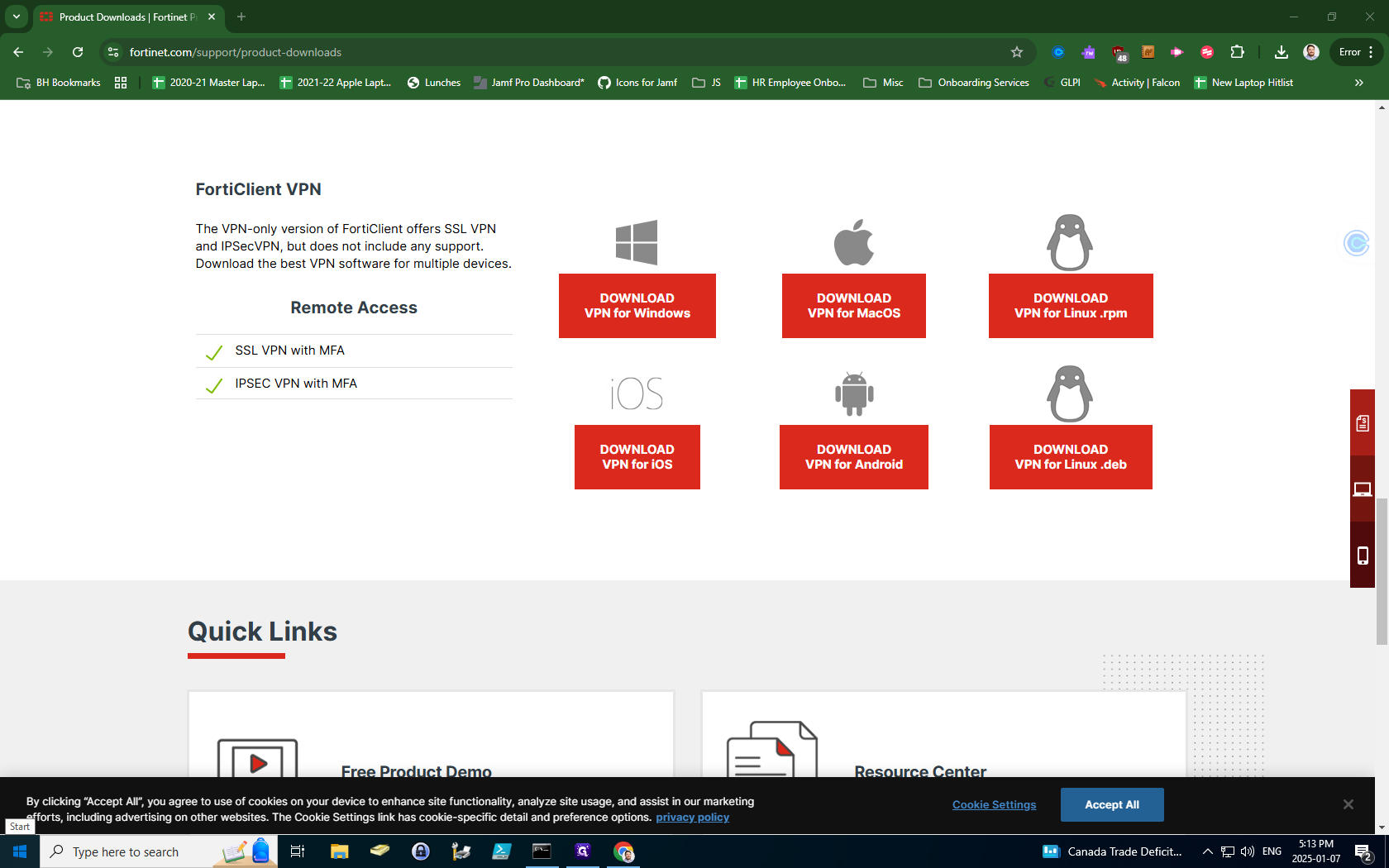The height and width of the screenshot is (868, 1389).
Task: Open New Laptop Hitlist bookmark
Action: point(1243,83)
